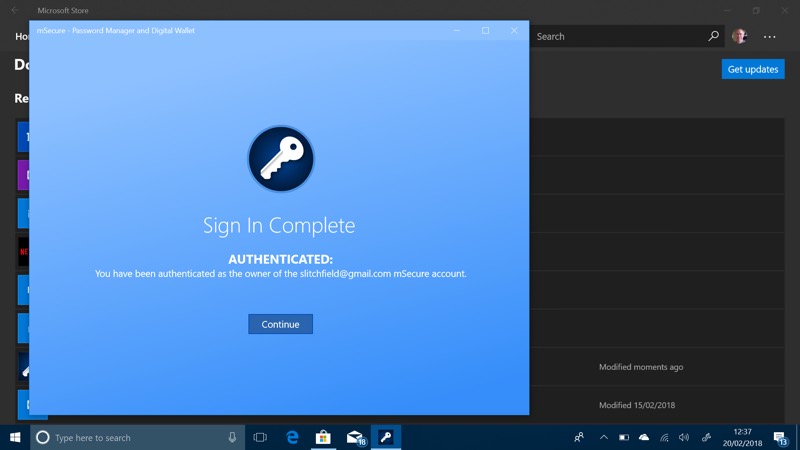Open the Microsoft Store user profile picture

point(739,36)
